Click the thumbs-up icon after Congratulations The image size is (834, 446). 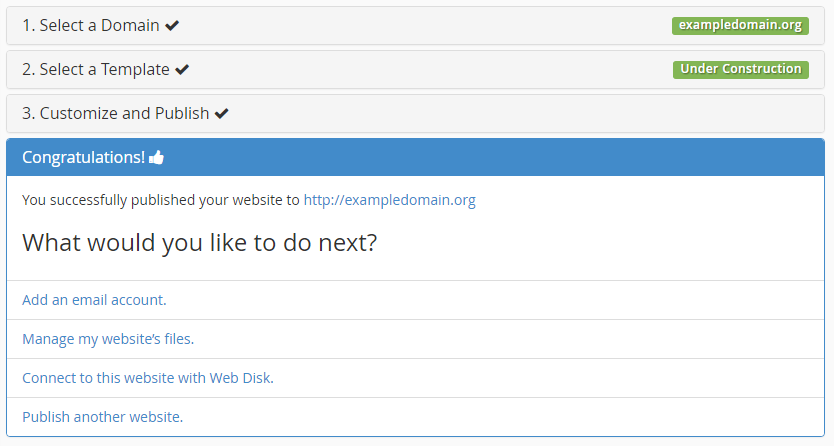point(156,157)
